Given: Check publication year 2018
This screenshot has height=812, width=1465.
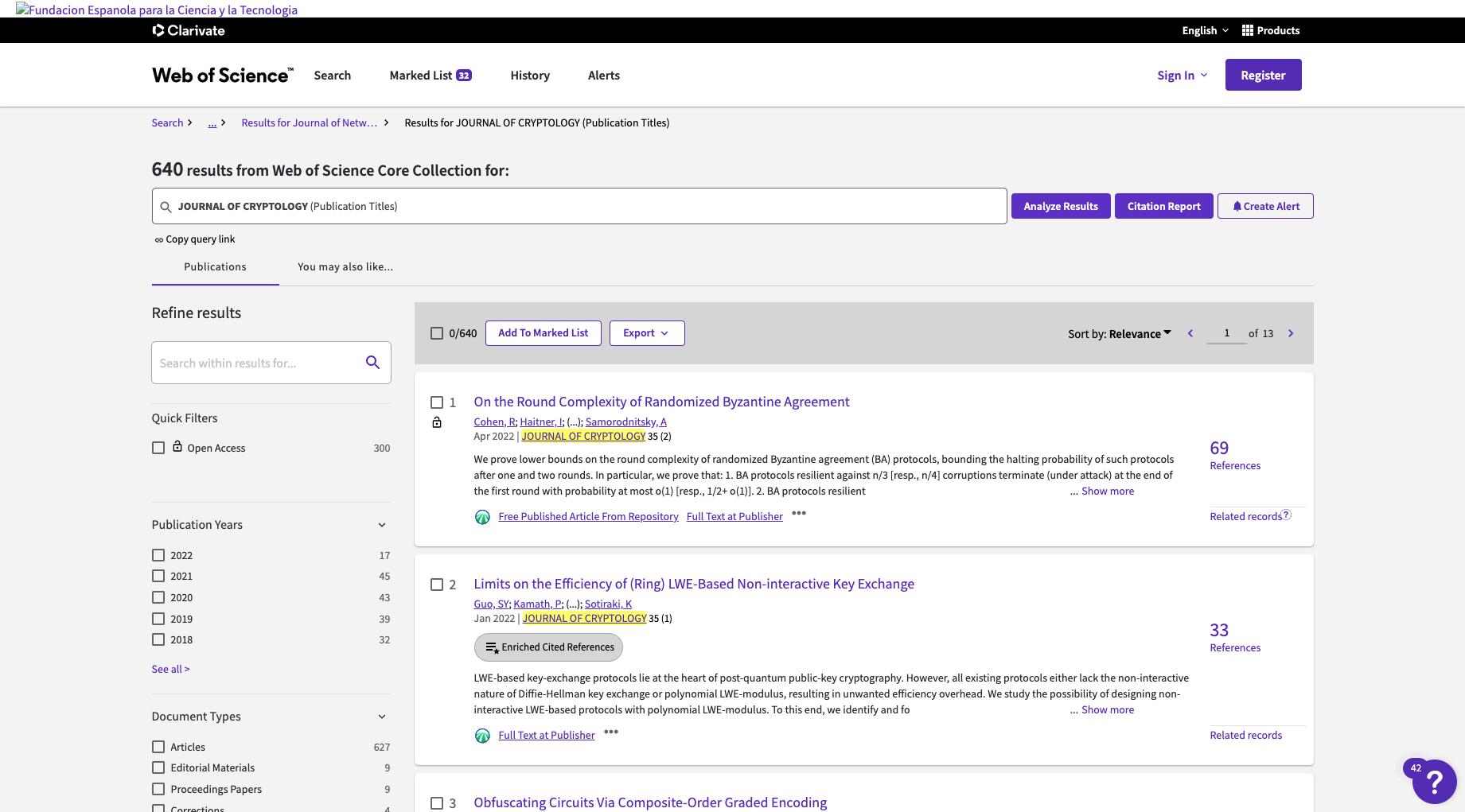Looking at the screenshot, I should click(158, 639).
